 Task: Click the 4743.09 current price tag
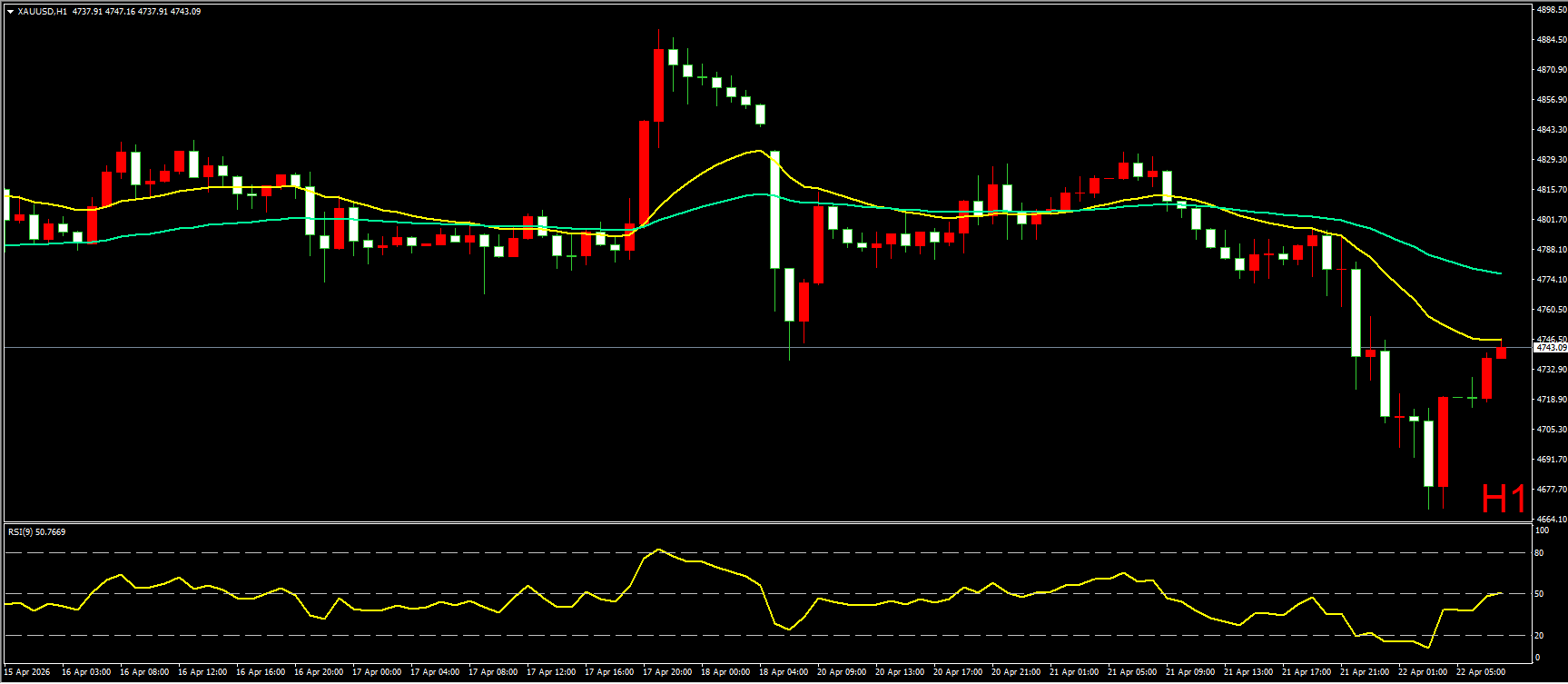[x=1550, y=348]
